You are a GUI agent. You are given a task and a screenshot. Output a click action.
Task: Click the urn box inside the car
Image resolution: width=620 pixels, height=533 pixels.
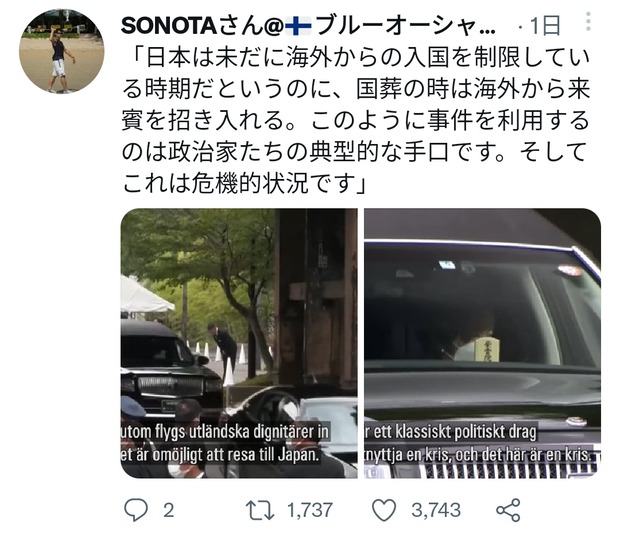487,350
